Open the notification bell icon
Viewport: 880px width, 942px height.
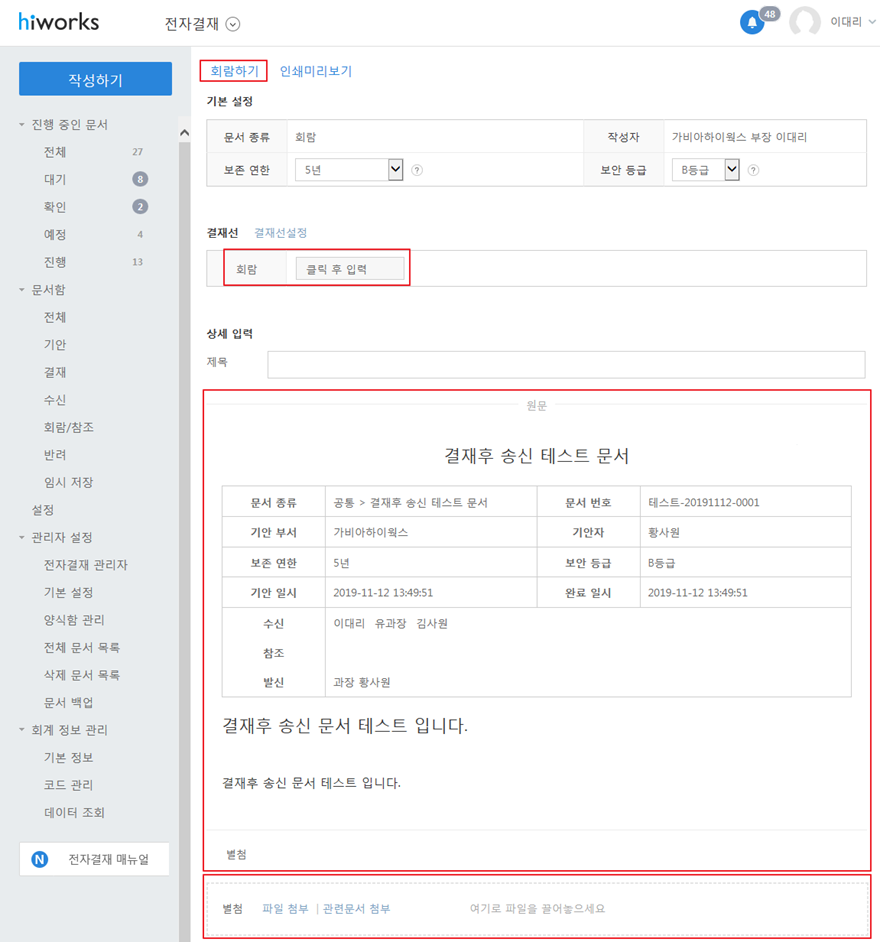pos(751,23)
